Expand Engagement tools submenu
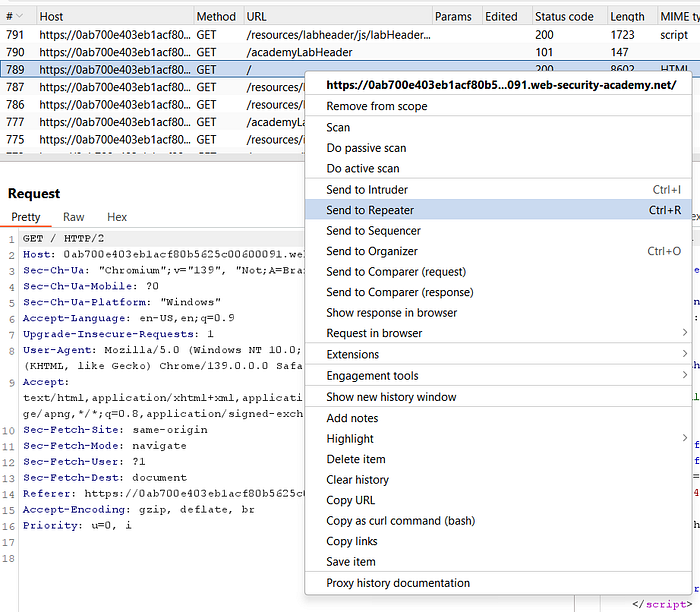The width and height of the screenshot is (700, 612). point(498,376)
